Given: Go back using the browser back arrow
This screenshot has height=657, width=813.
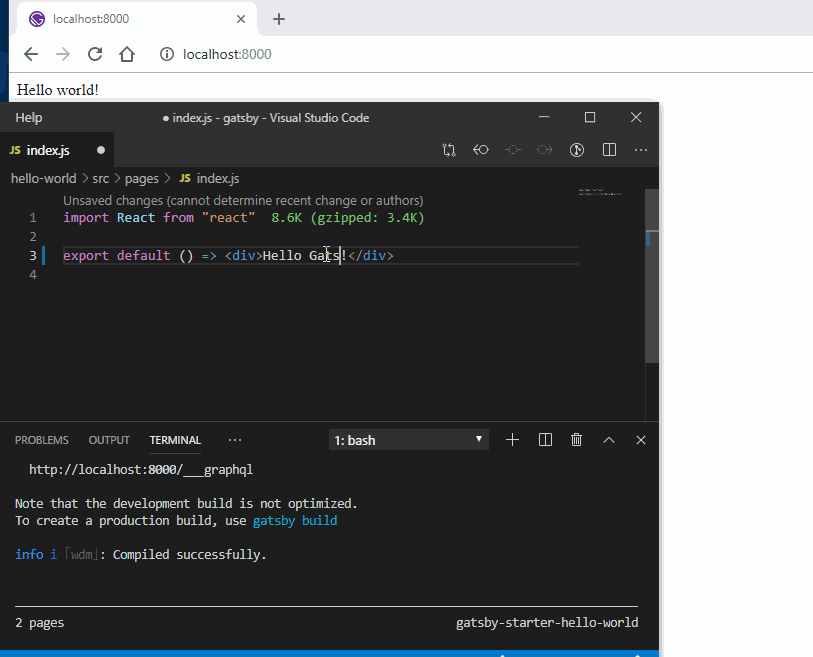Looking at the screenshot, I should 31,54.
